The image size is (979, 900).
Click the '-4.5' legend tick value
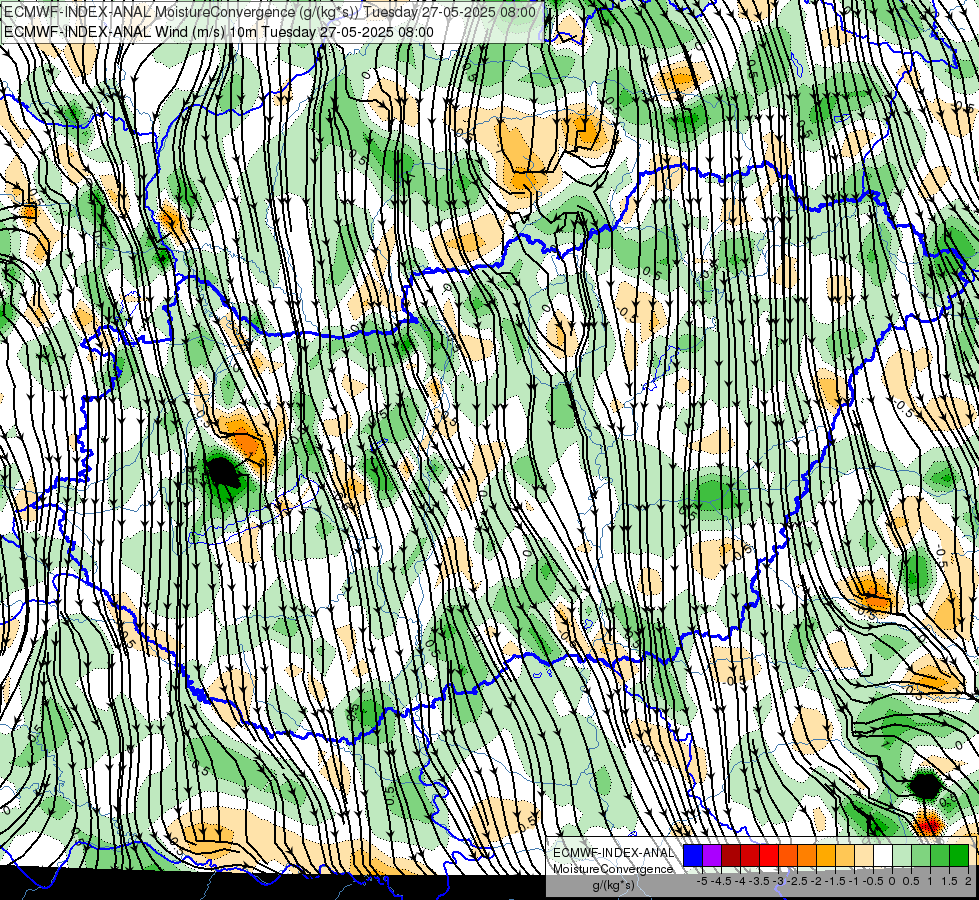click(x=721, y=881)
